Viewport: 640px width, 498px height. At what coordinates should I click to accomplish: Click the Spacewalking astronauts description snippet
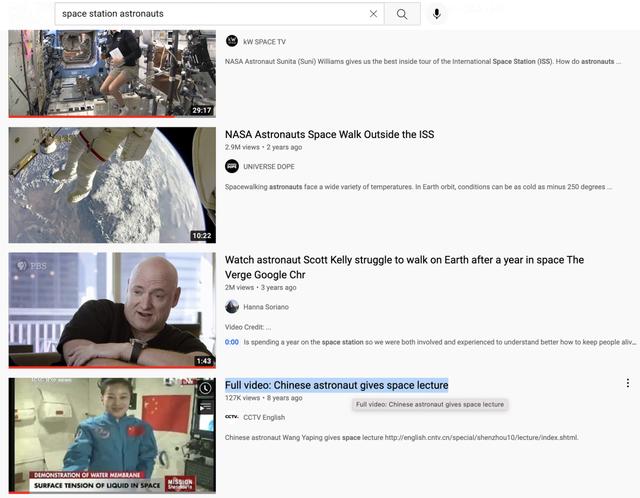coord(418,187)
